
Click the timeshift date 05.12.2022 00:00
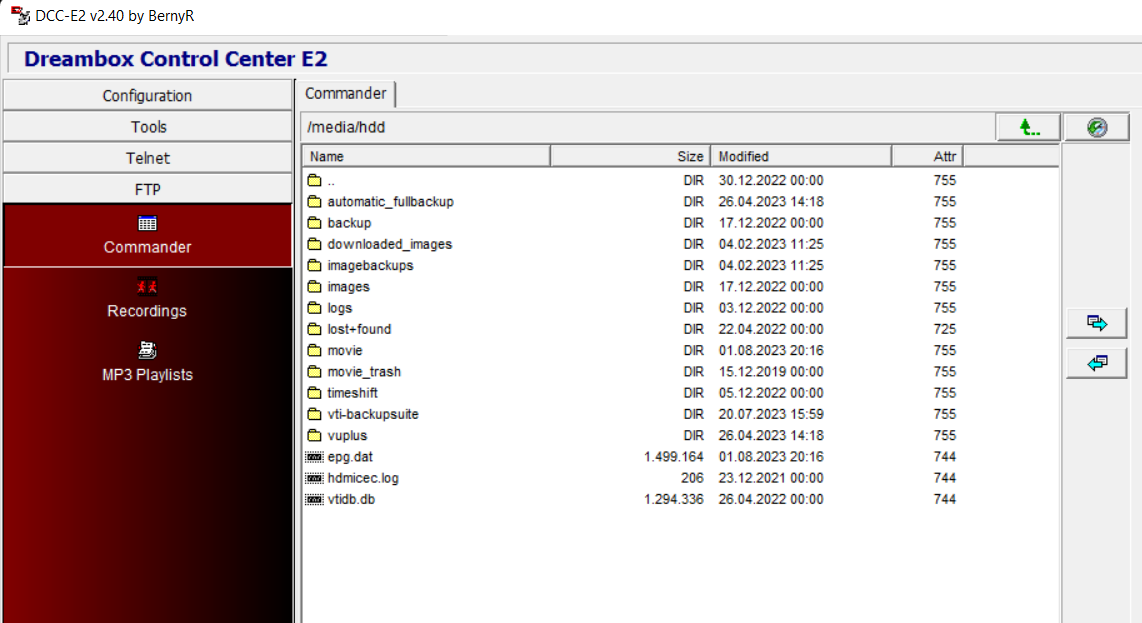[x=771, y=393]
